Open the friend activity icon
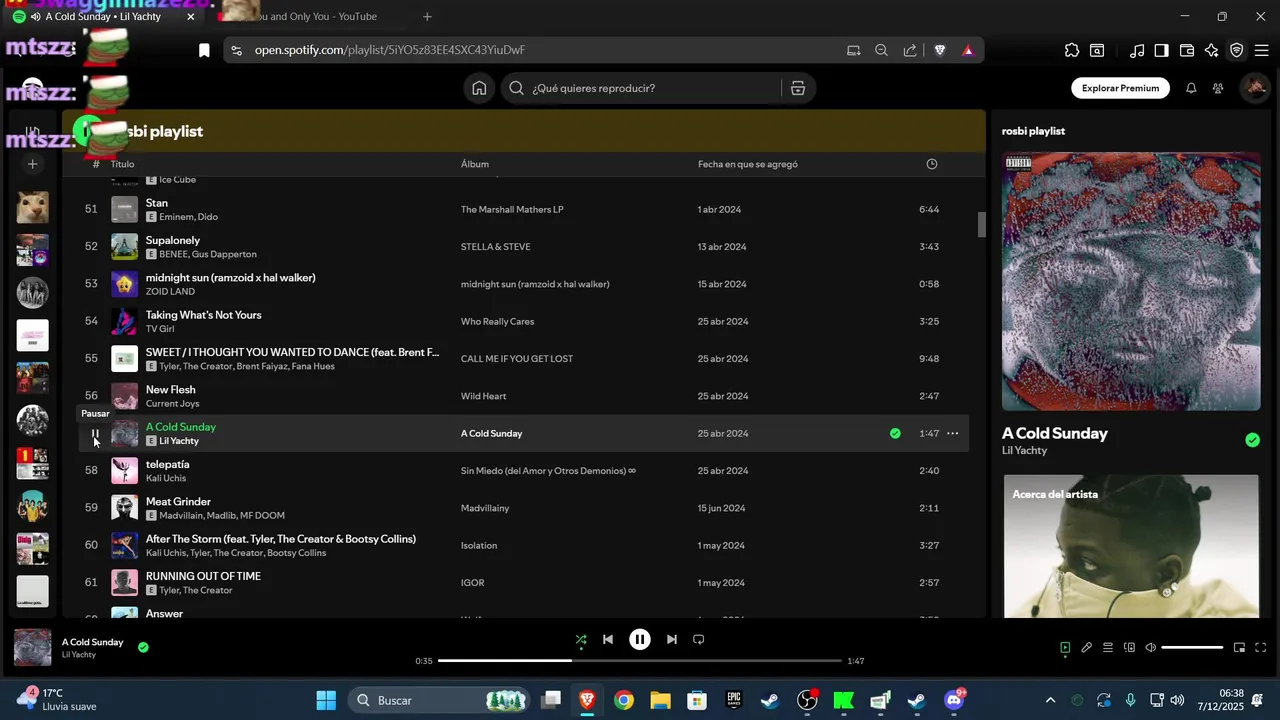Image resolution: width=1280 pixels, height=720 pixels. click(1218, 88)
